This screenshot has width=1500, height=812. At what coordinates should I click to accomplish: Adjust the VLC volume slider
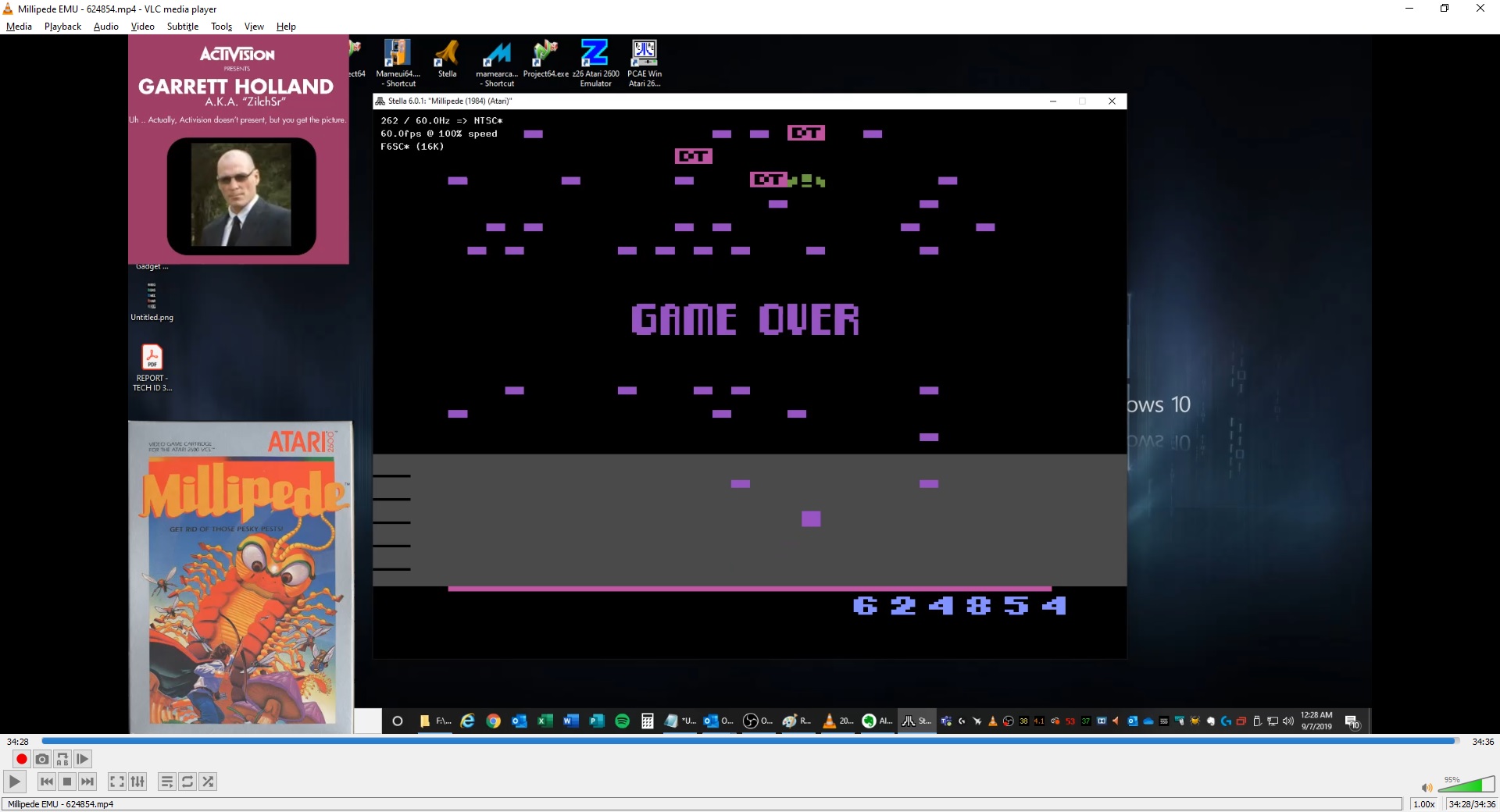[1466, 784]
